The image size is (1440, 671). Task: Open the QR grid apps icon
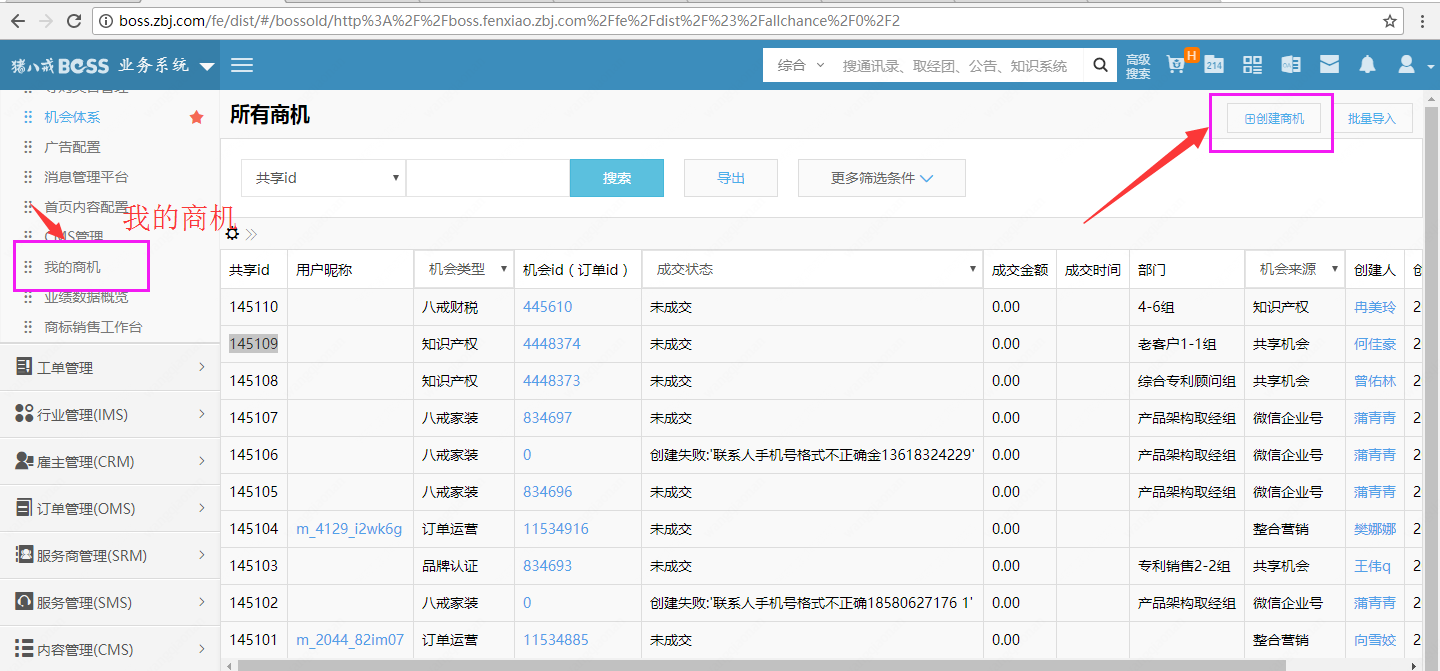point(1253,65)
